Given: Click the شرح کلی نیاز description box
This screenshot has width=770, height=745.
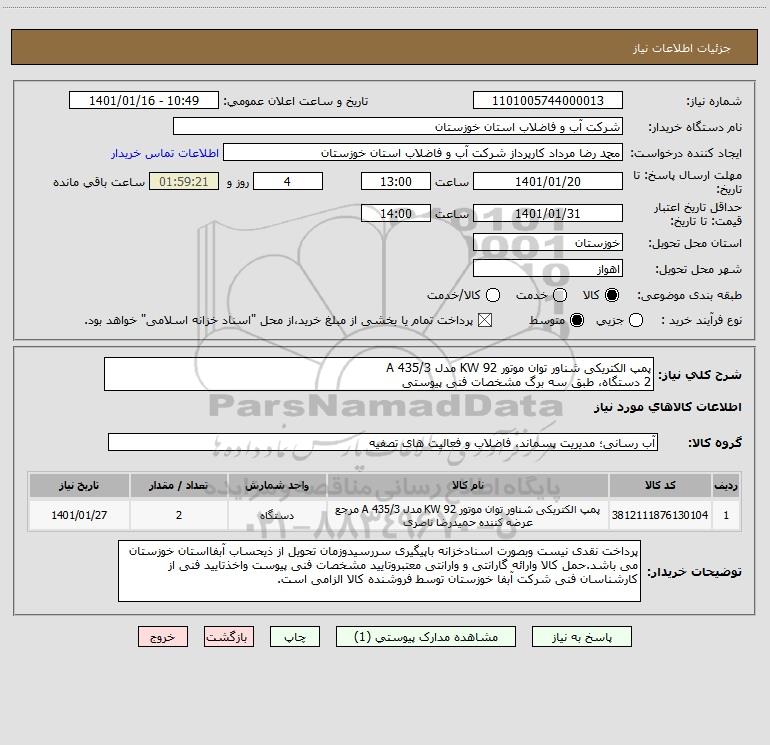Looking at the screenshot, I should pyautogui.click(x=379, y=375).
